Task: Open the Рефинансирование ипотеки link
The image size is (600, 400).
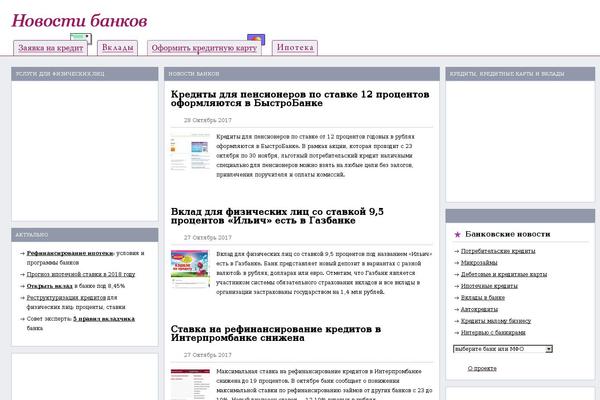Action: [70, 253]
